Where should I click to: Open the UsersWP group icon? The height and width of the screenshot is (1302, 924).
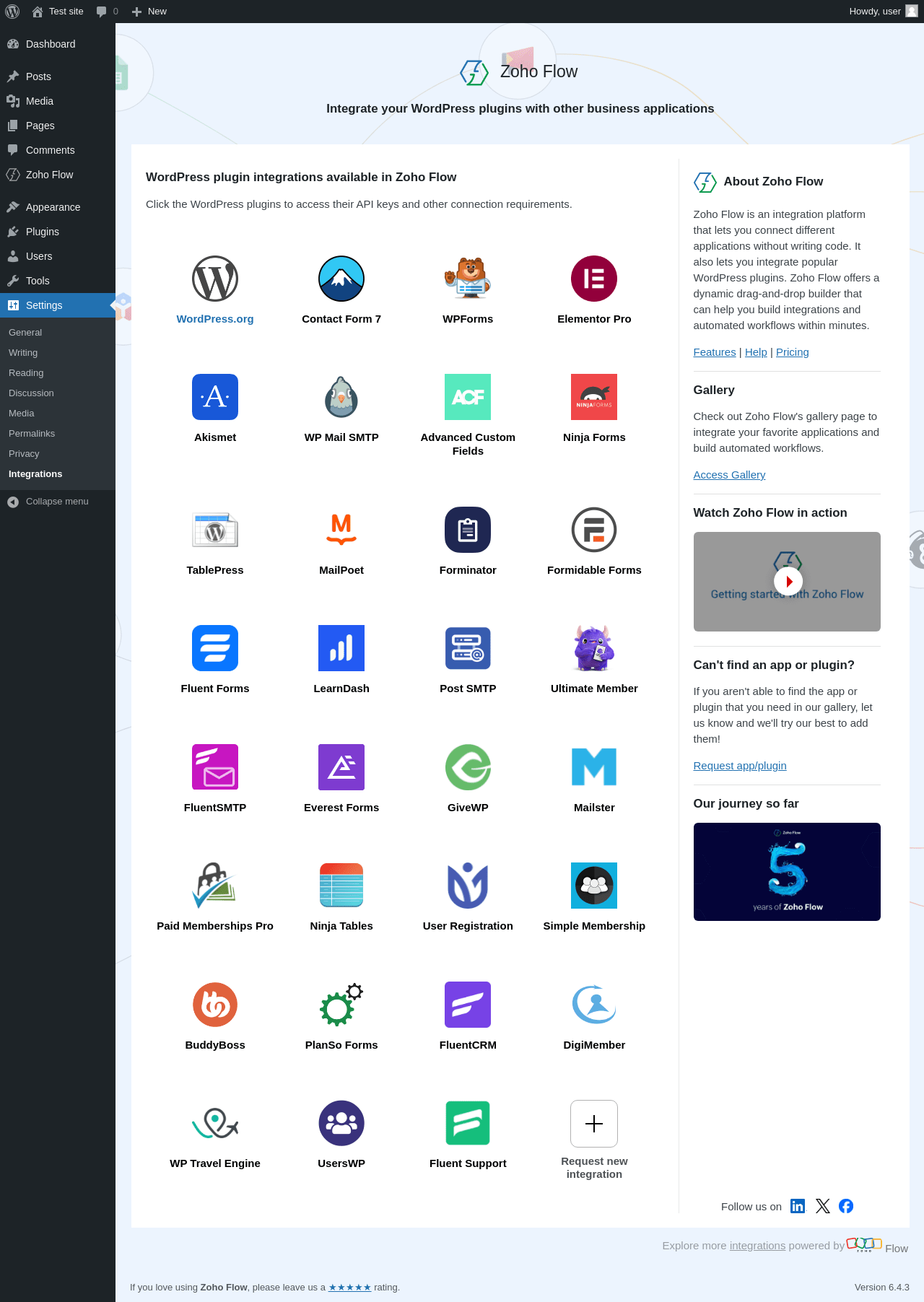[341, 1123]
